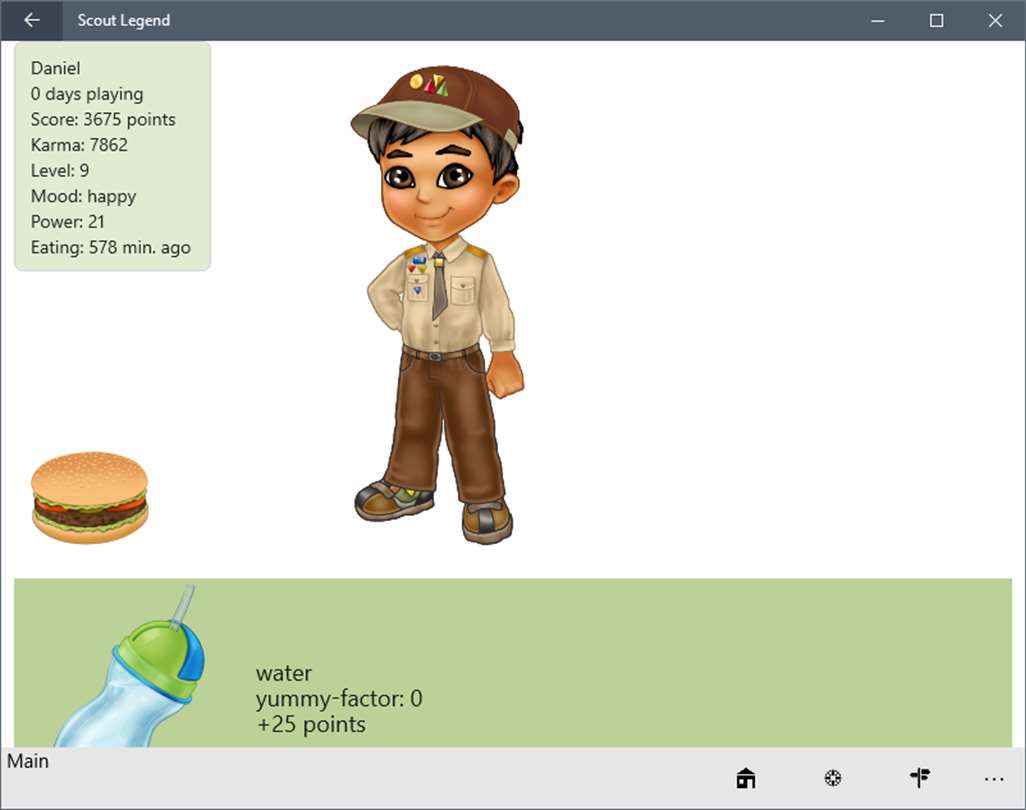Select the 'Karma: 7862' stat line
This screenshot has width=1026, height=810.
pyautogui.click(x=79, y=145)
